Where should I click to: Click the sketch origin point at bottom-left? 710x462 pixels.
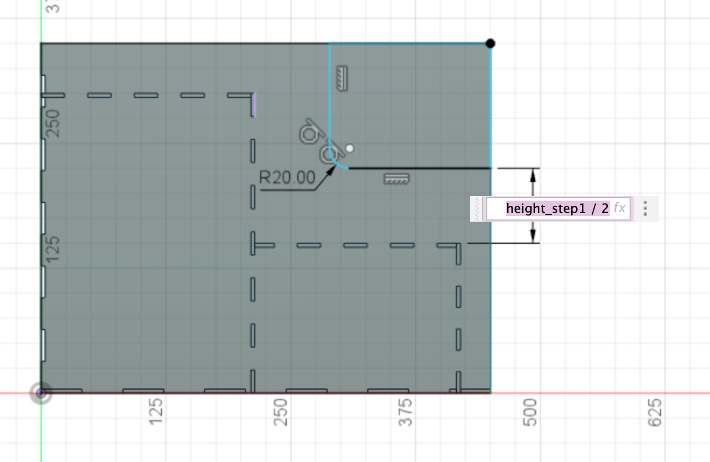[x=41, y=393]
